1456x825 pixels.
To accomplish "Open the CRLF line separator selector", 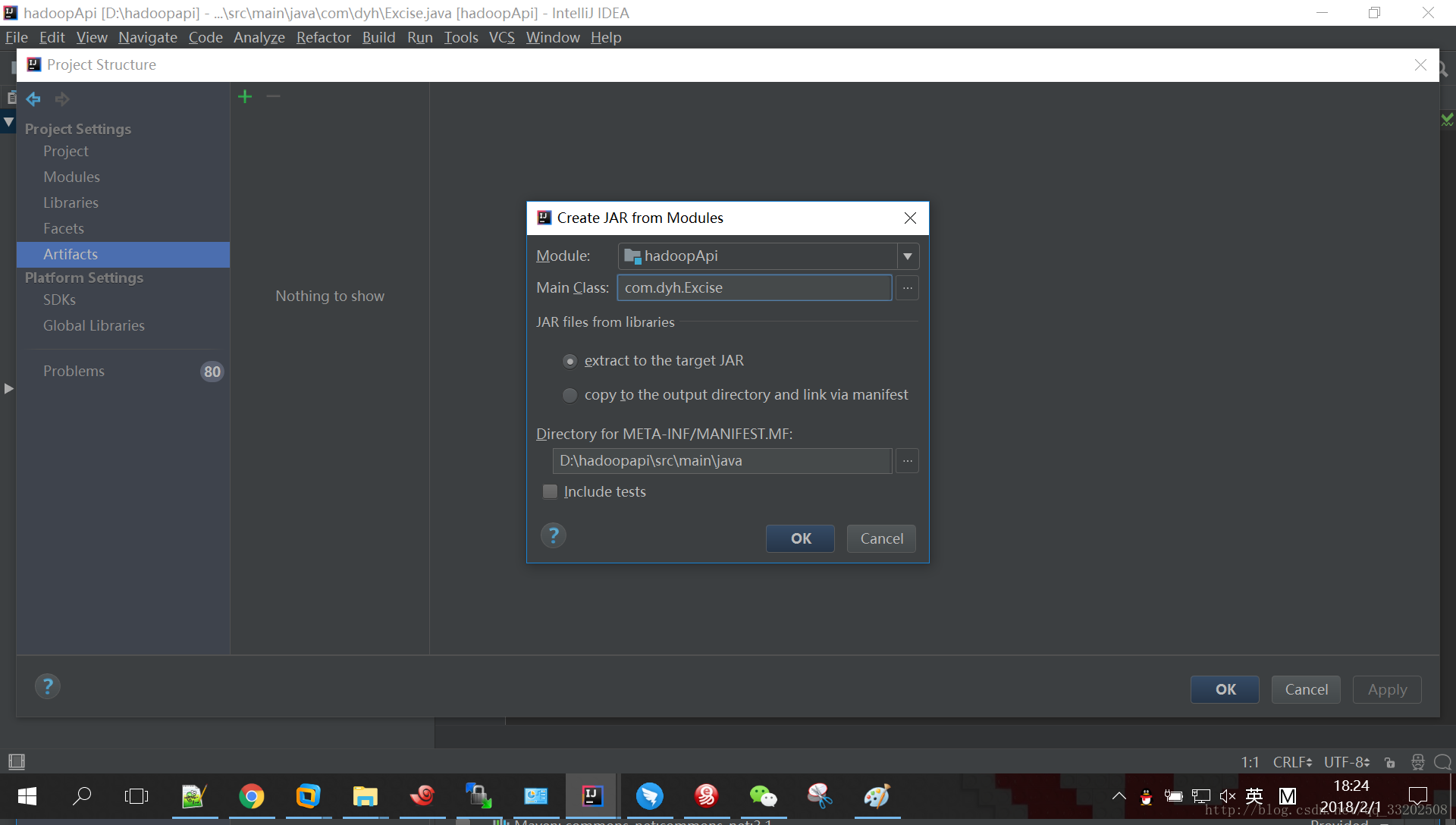I will point(1292,762).
